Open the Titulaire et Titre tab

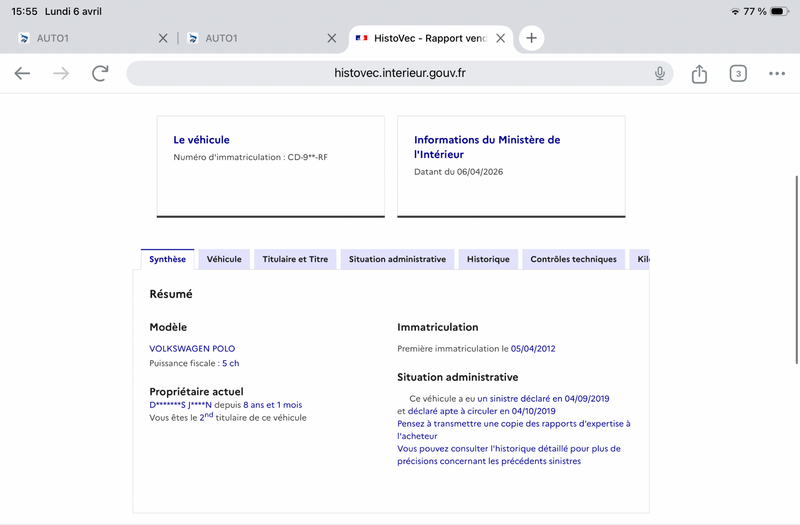point(295,259)
